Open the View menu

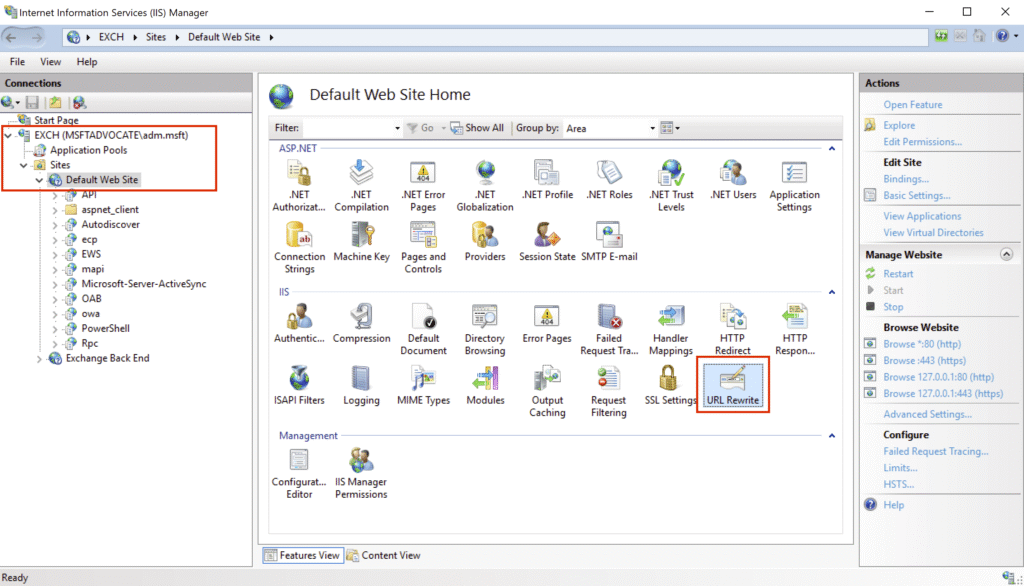[x=50, y=62]
